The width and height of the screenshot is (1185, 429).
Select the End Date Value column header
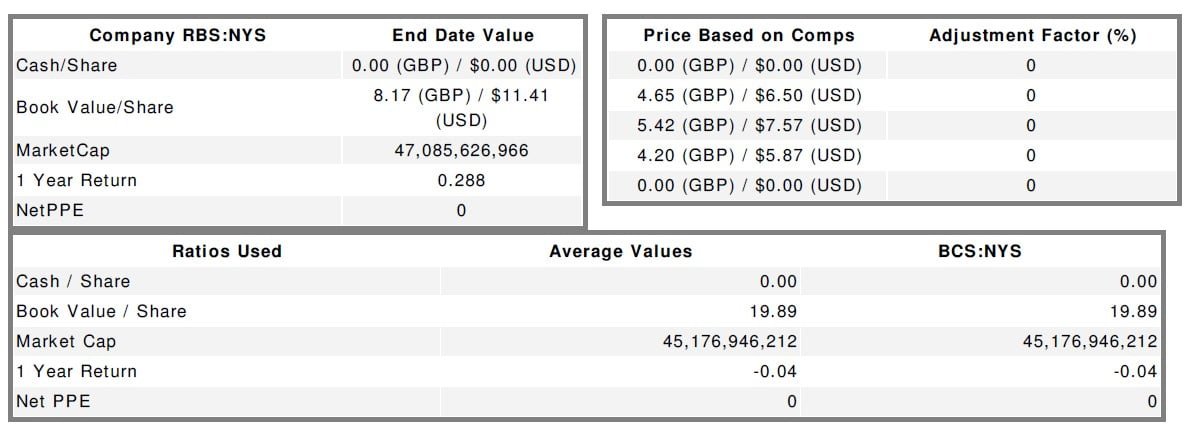(461, 36)
